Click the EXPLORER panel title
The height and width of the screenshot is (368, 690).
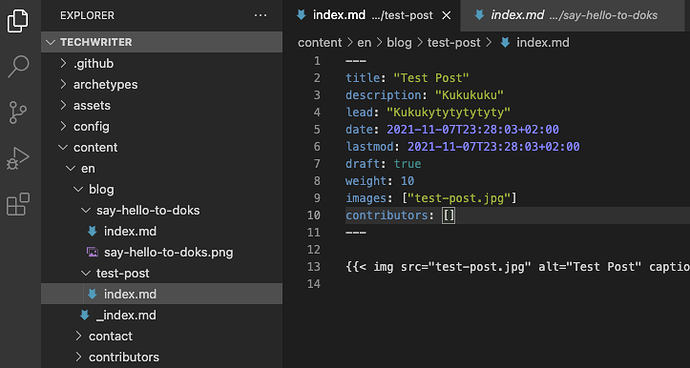[87, 15]
